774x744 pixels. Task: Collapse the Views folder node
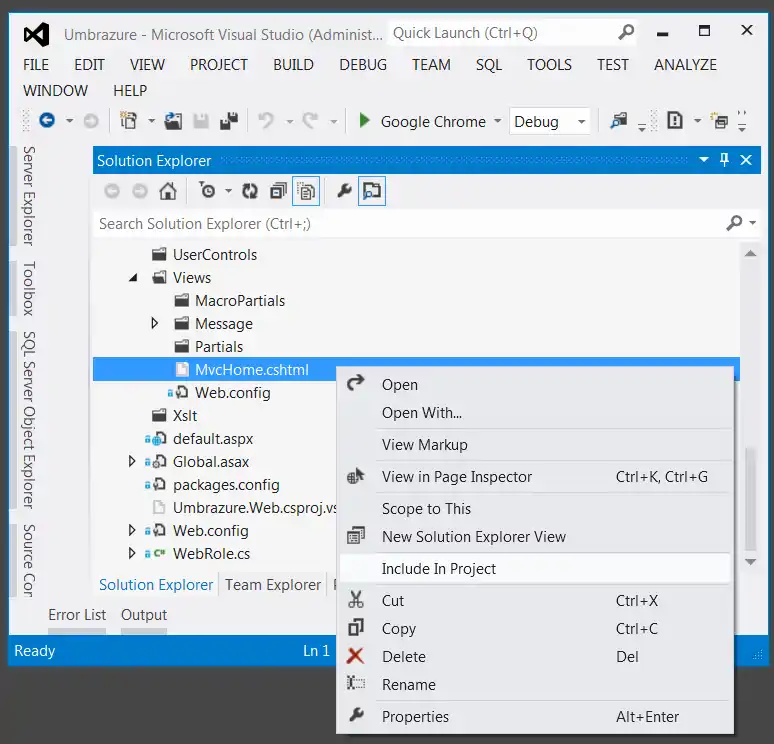click(133, 278)
